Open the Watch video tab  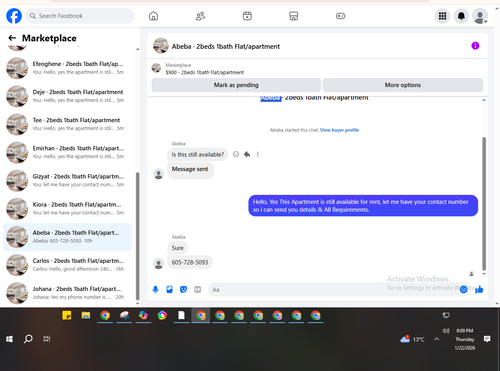click(x=247, y=16)
